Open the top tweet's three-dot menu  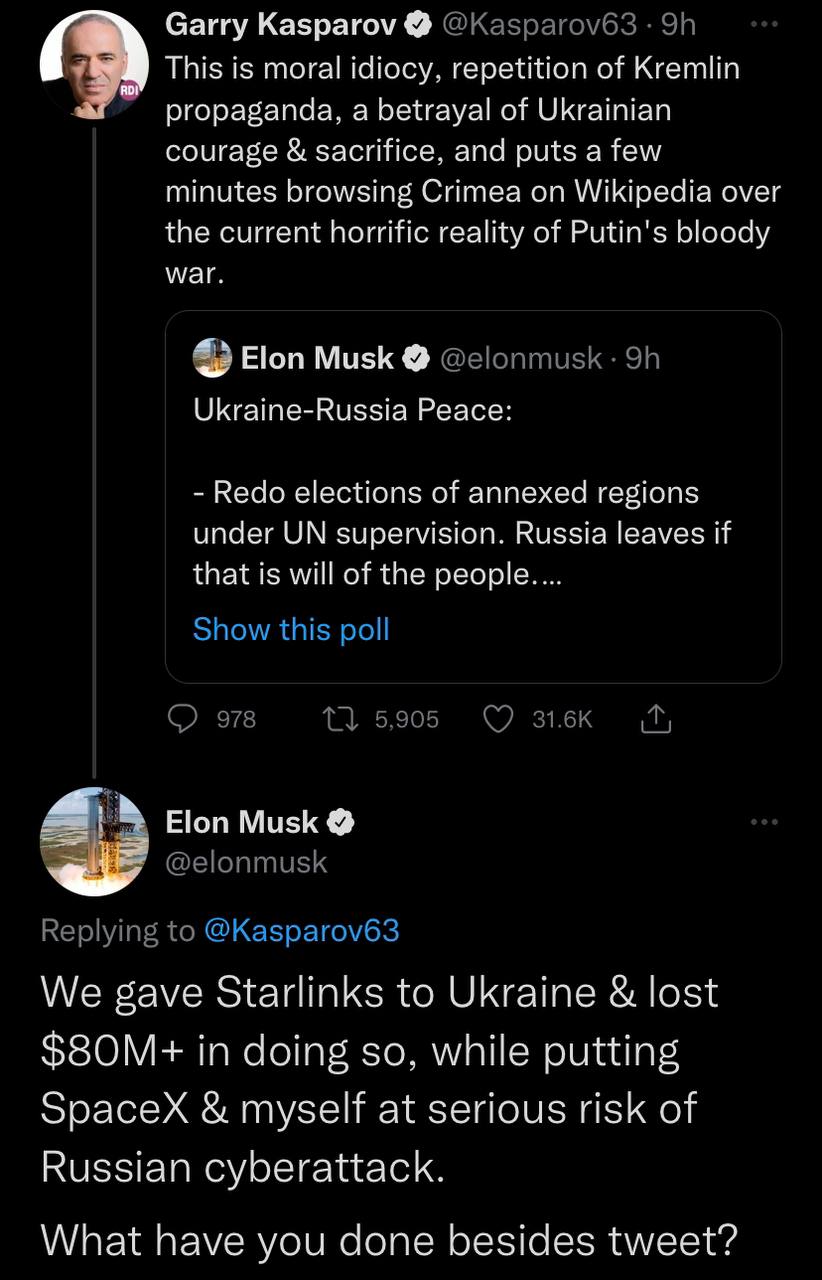point(763,23)
